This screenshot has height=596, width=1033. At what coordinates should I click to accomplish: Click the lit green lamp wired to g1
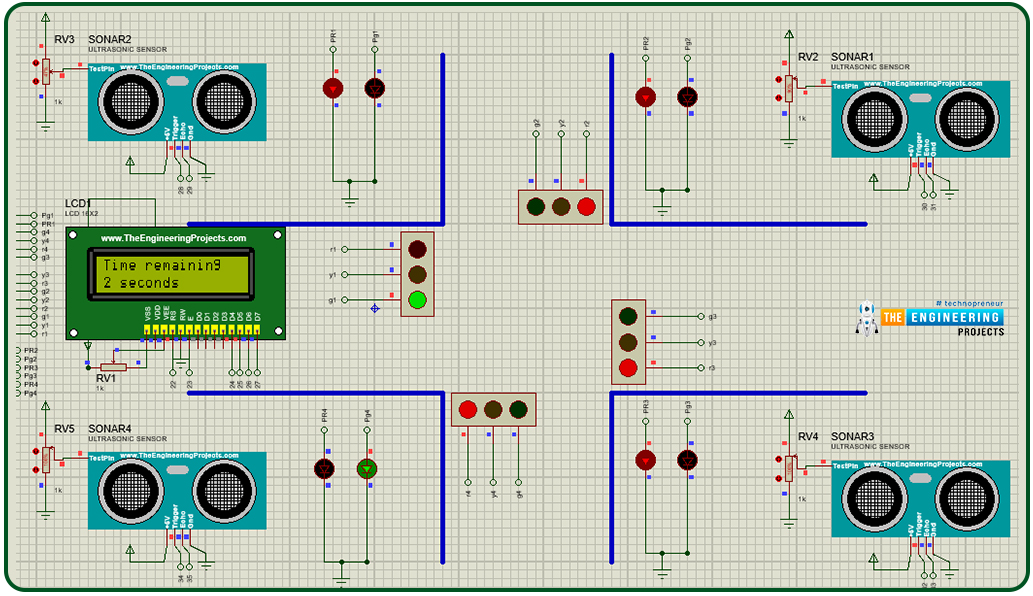417,300
